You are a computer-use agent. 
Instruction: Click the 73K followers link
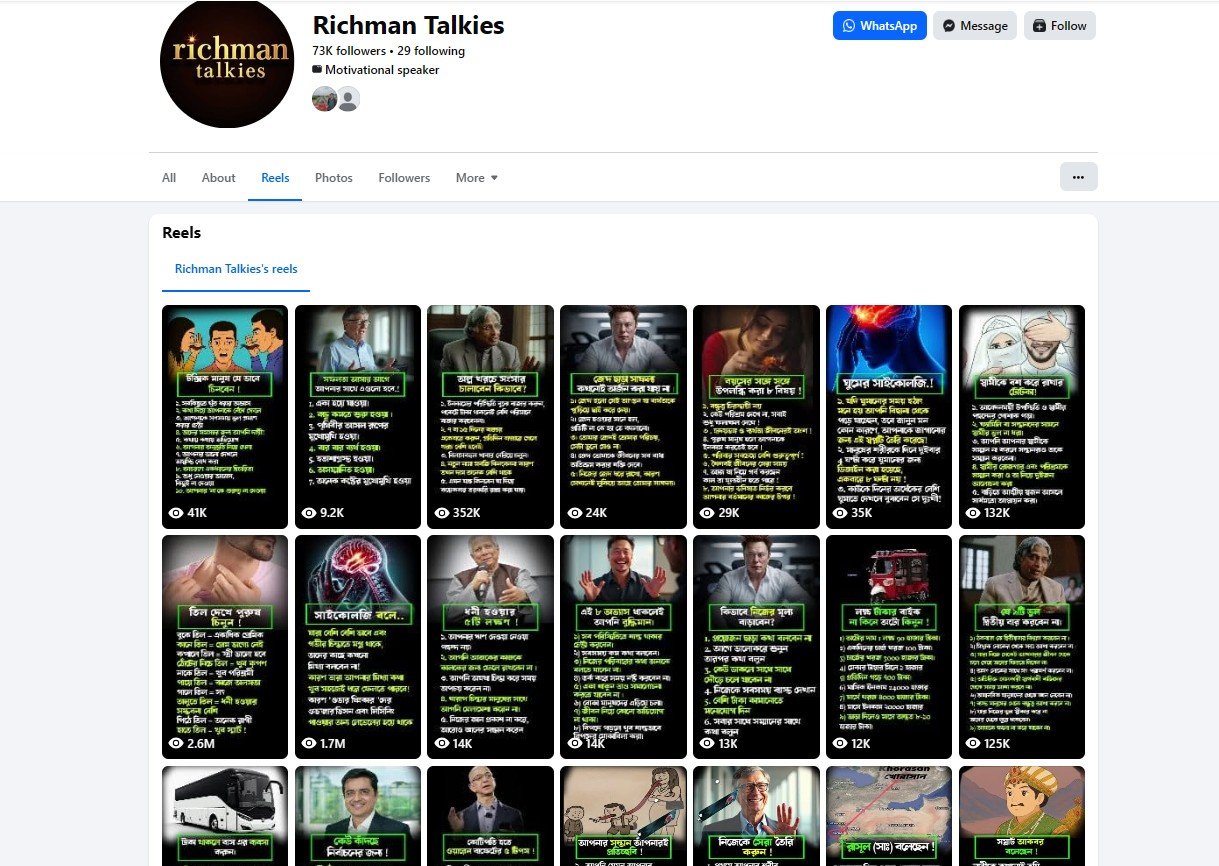[x=349, y=51]
